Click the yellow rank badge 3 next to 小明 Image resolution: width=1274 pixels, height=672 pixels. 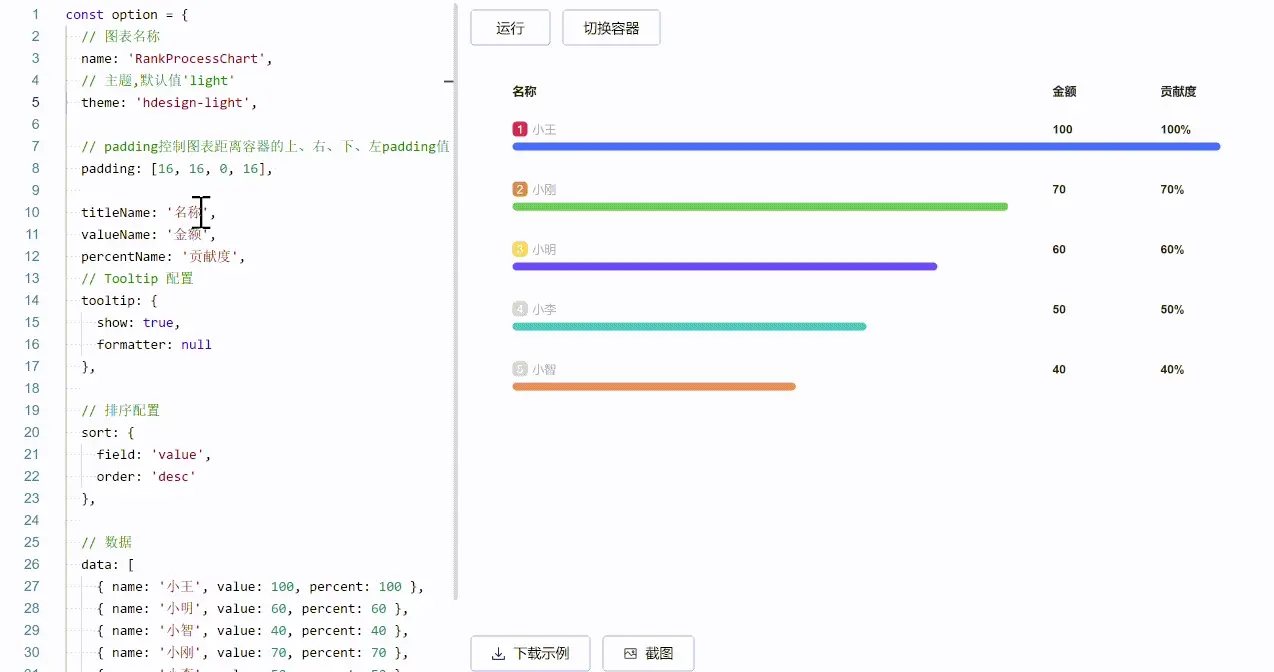[x=518, y=248]
